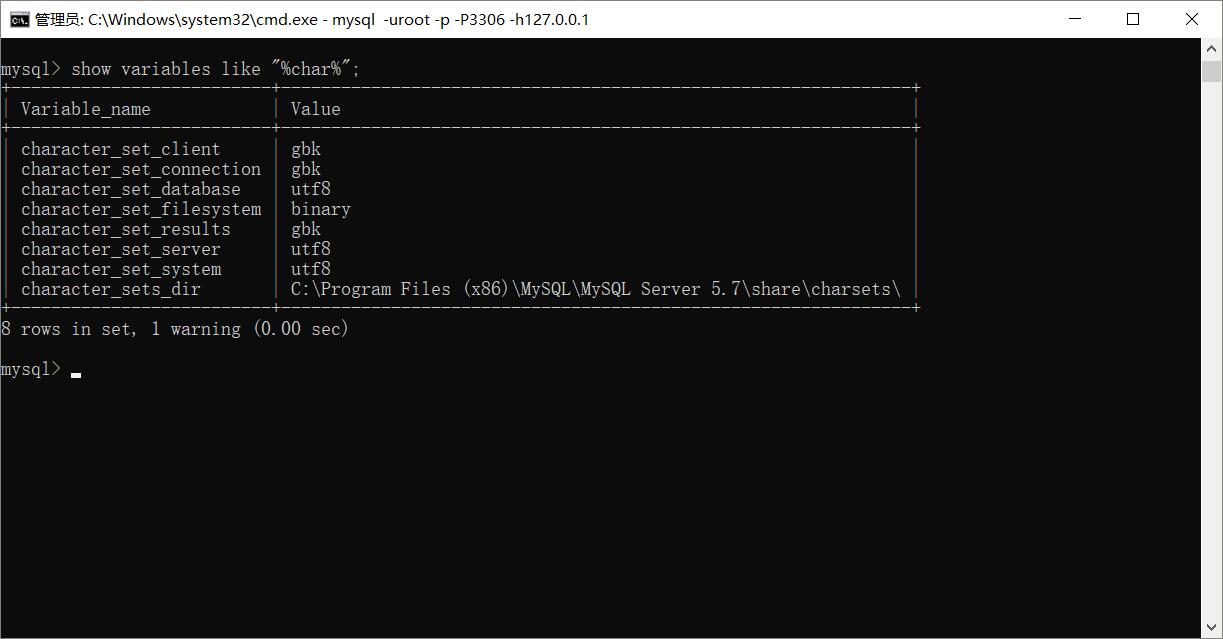Click the show variables command text

coord(215,69)
